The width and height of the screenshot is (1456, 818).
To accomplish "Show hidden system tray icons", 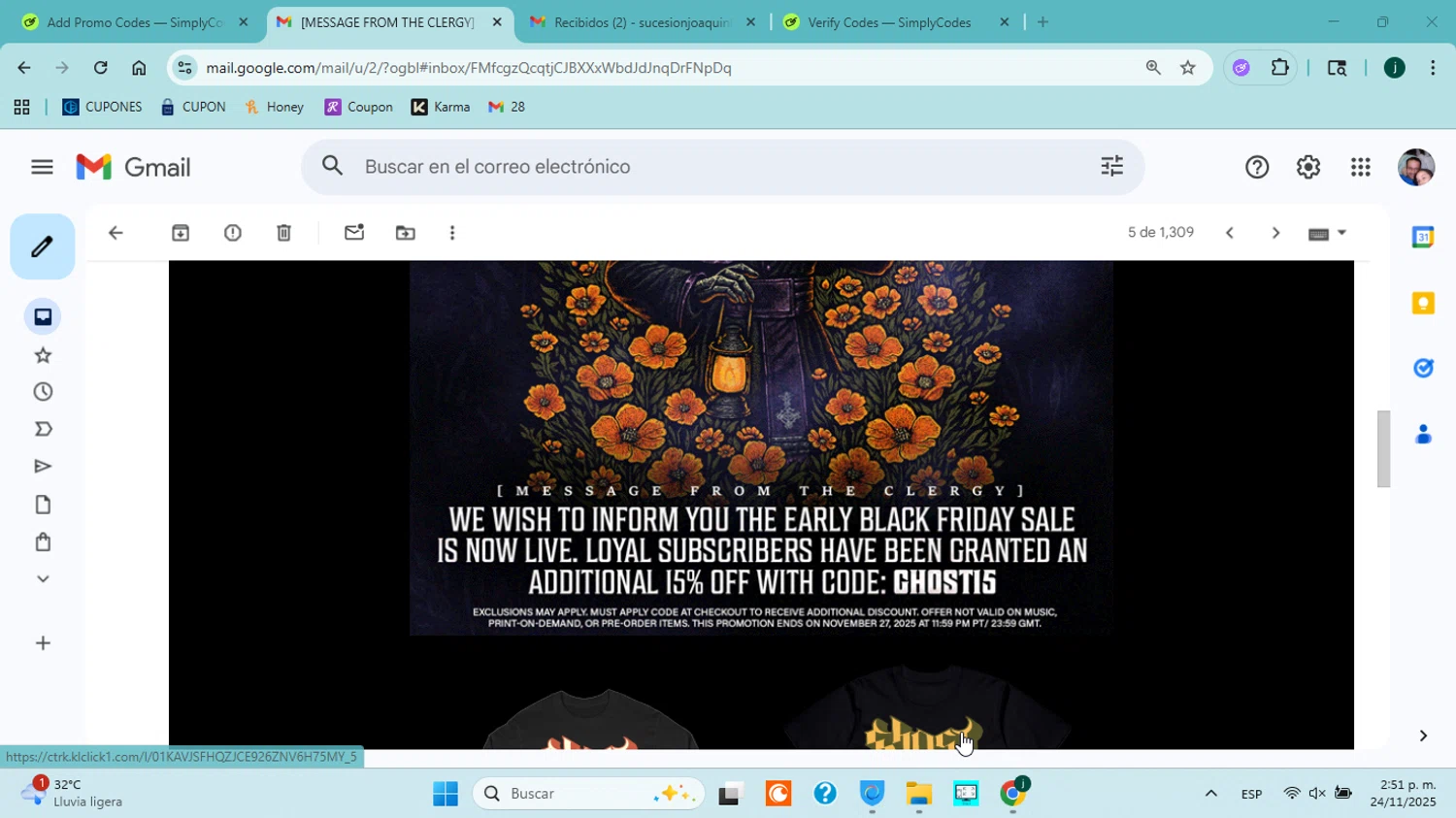I will 1210,794.
